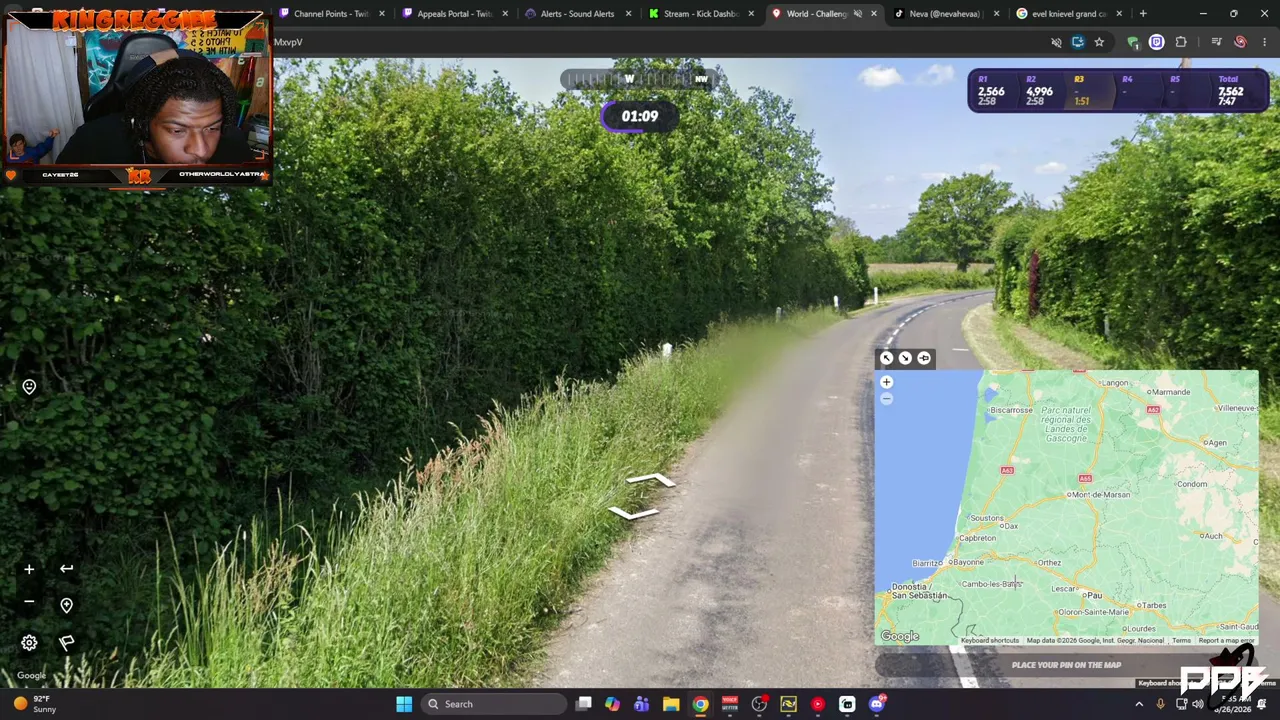Place a pin on Dax
1280x720 pixels.
tap(1011, 526)
